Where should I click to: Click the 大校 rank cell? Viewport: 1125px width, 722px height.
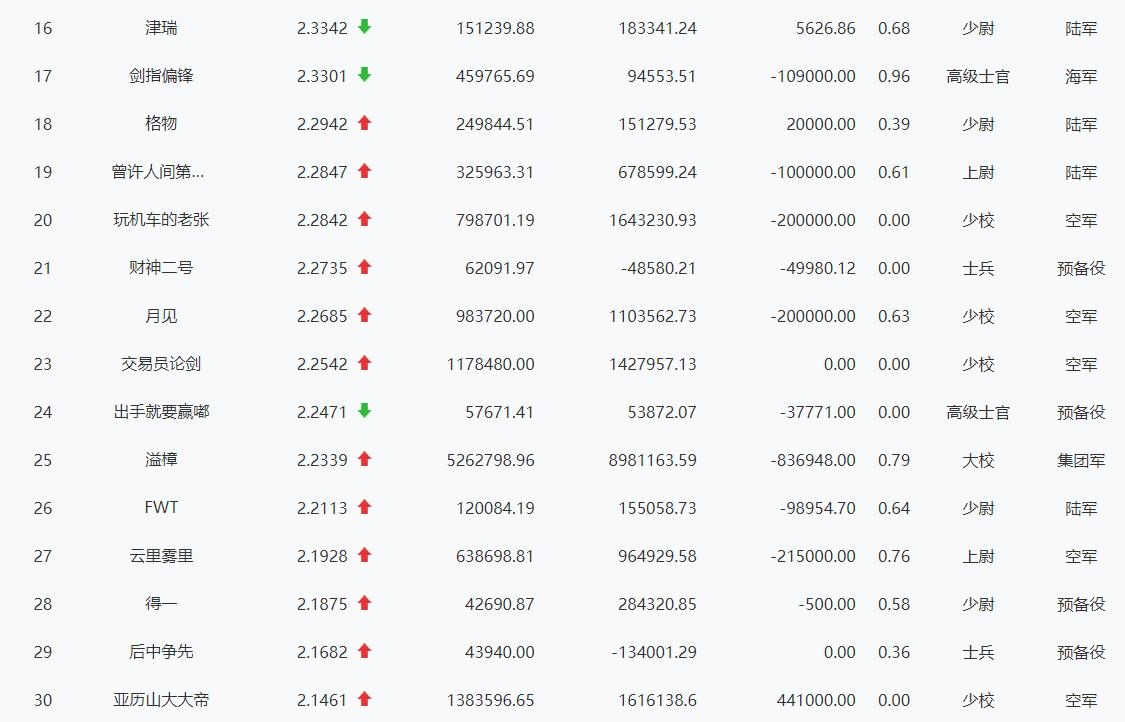(x=978, y=460)
